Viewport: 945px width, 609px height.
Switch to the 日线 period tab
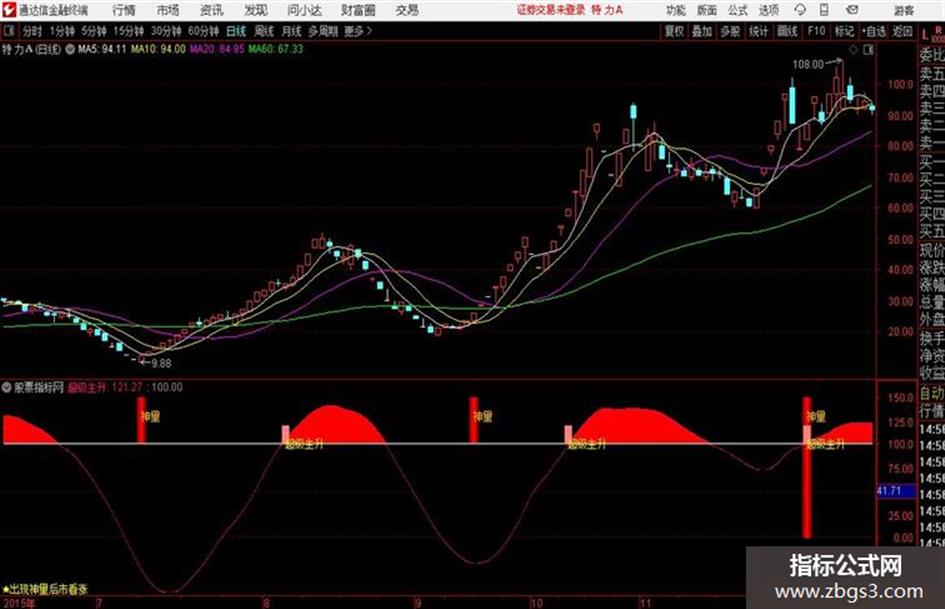[x=236, y=31]
